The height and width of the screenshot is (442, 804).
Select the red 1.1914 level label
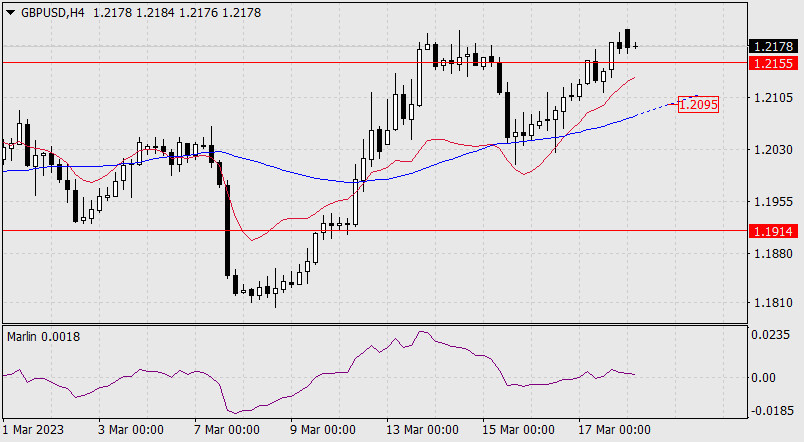(x=773, y=231)
